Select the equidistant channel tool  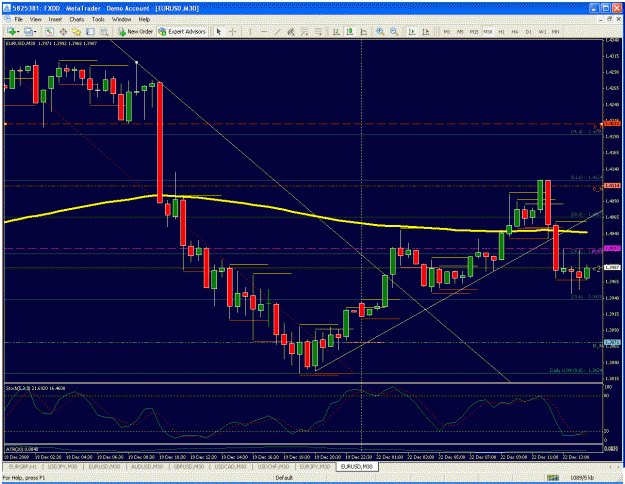click(291, 31)
